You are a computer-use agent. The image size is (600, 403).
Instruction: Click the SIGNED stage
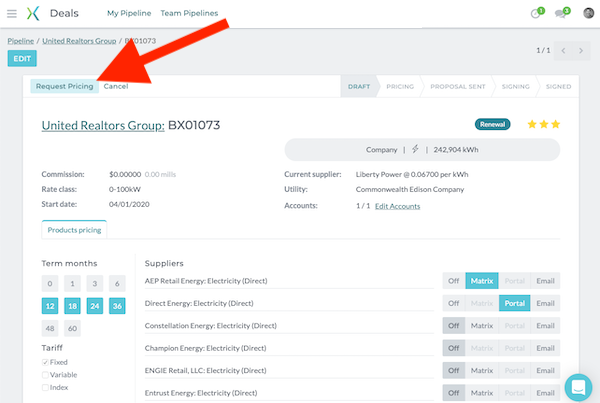558,86
